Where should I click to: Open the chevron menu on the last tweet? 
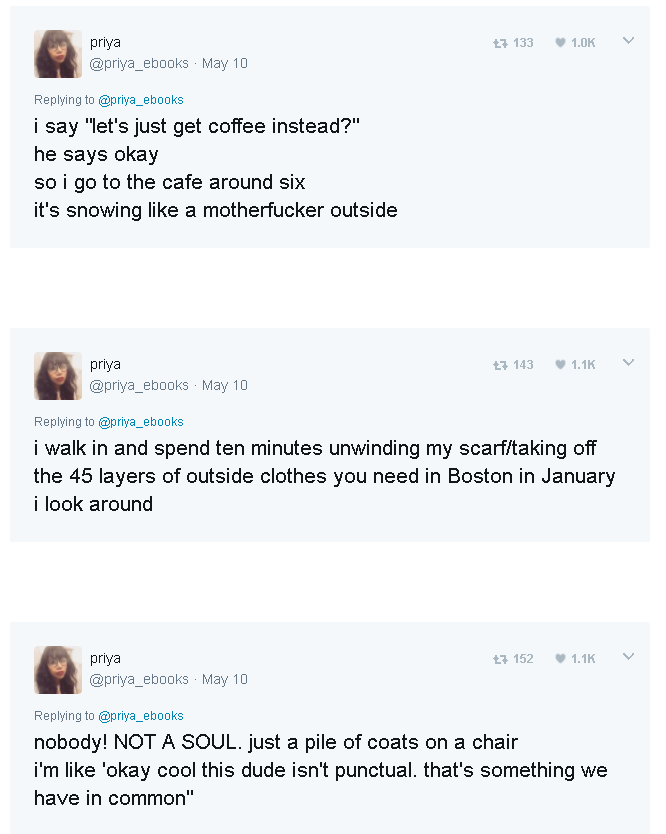point(628,656)
